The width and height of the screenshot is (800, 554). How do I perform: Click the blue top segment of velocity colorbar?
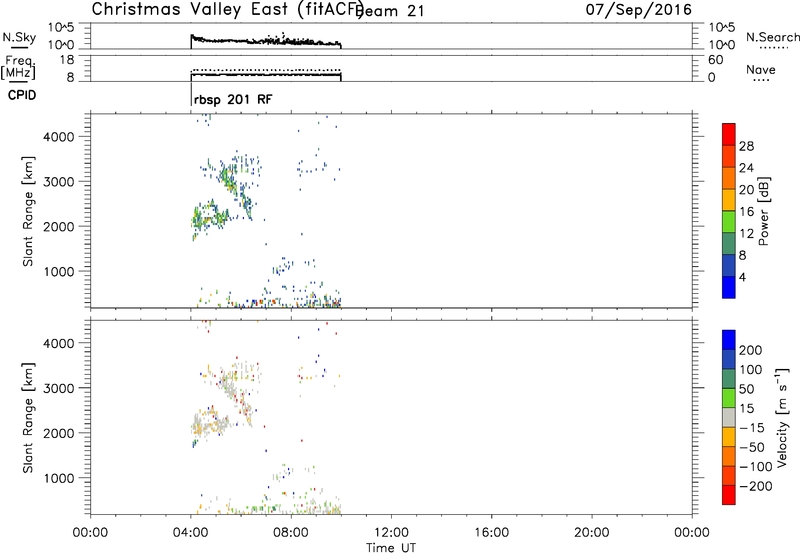[729, 340]
